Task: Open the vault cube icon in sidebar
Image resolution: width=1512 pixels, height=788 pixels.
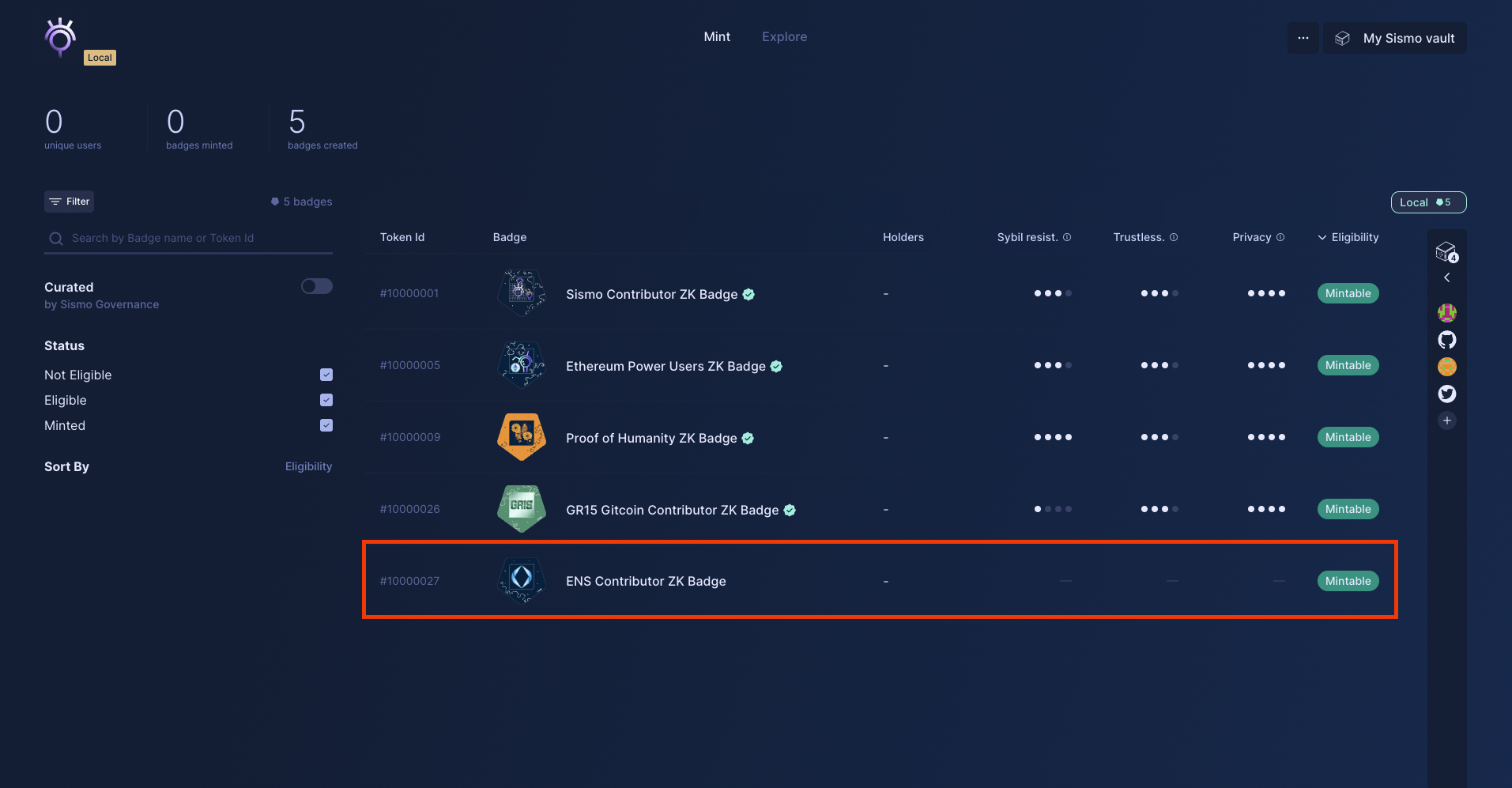Action: pos(1446,251)
